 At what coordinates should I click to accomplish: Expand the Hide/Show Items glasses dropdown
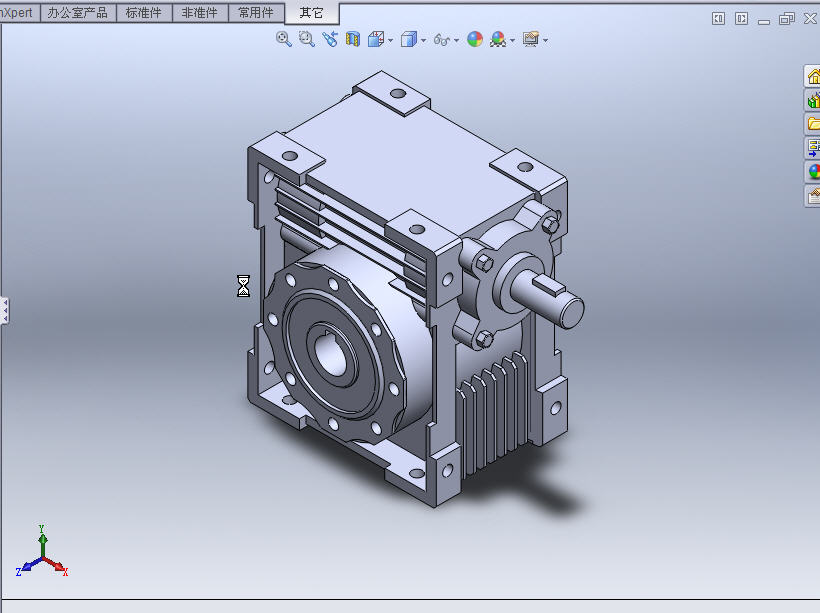pos(456,40)
